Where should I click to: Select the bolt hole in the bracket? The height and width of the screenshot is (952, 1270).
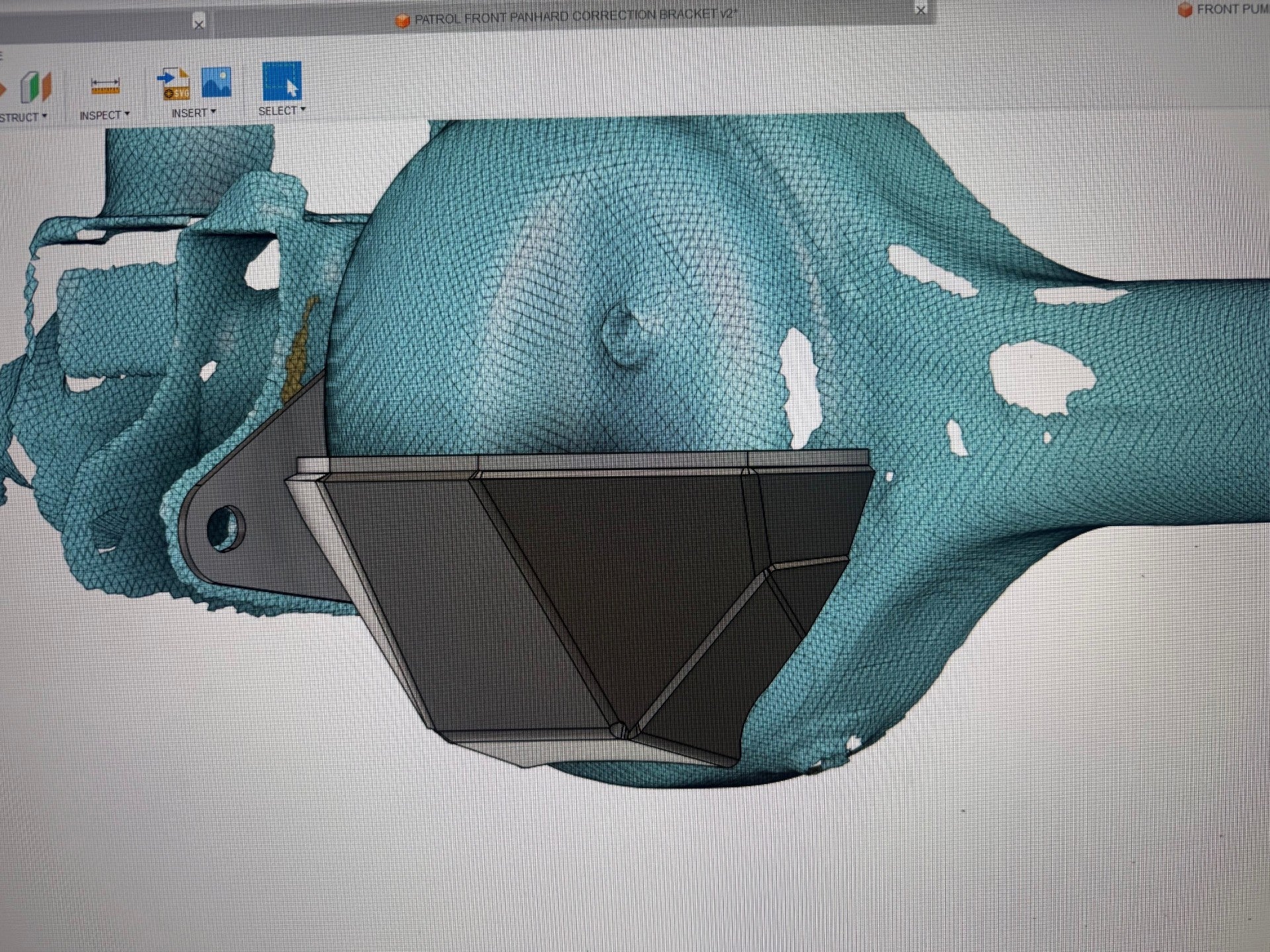coord(225,528)
